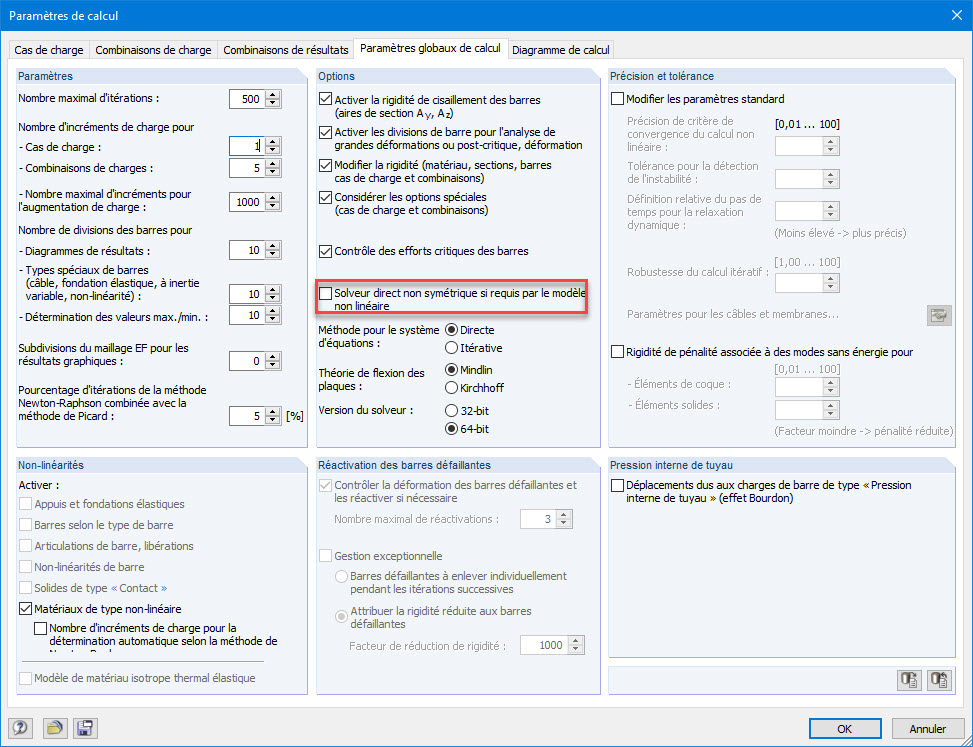Increase Combinaisons de charges increments up arrow

[x=273, y=163]
